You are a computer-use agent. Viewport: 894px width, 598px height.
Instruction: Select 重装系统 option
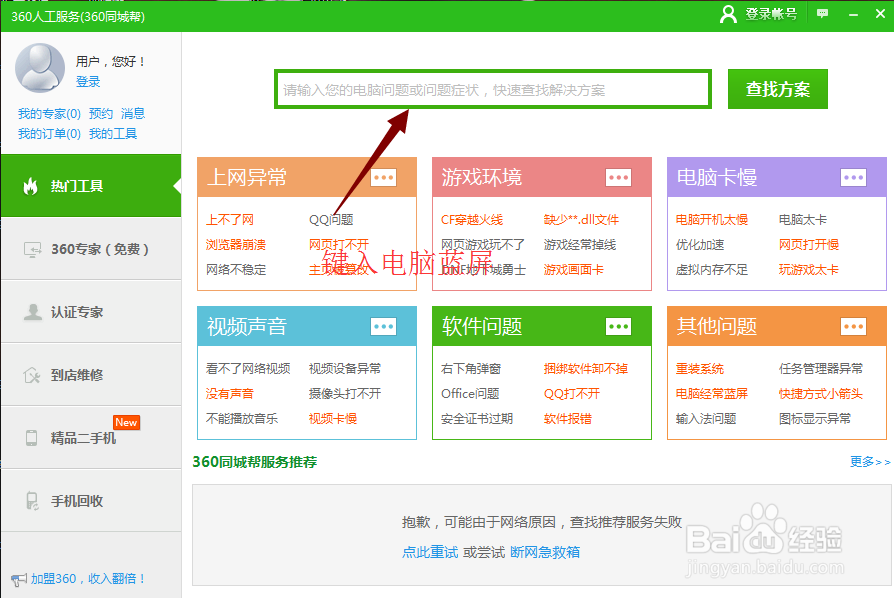[700, 368]
